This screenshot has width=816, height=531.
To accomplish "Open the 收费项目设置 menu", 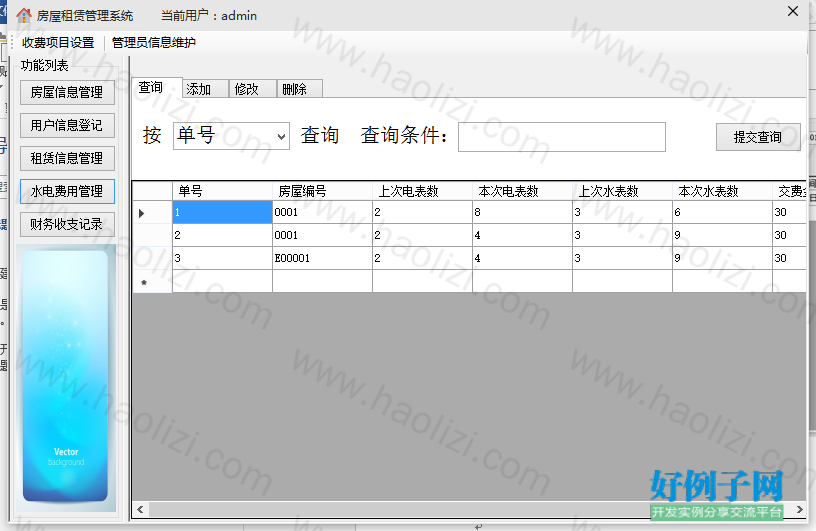I will coord(58,43).
